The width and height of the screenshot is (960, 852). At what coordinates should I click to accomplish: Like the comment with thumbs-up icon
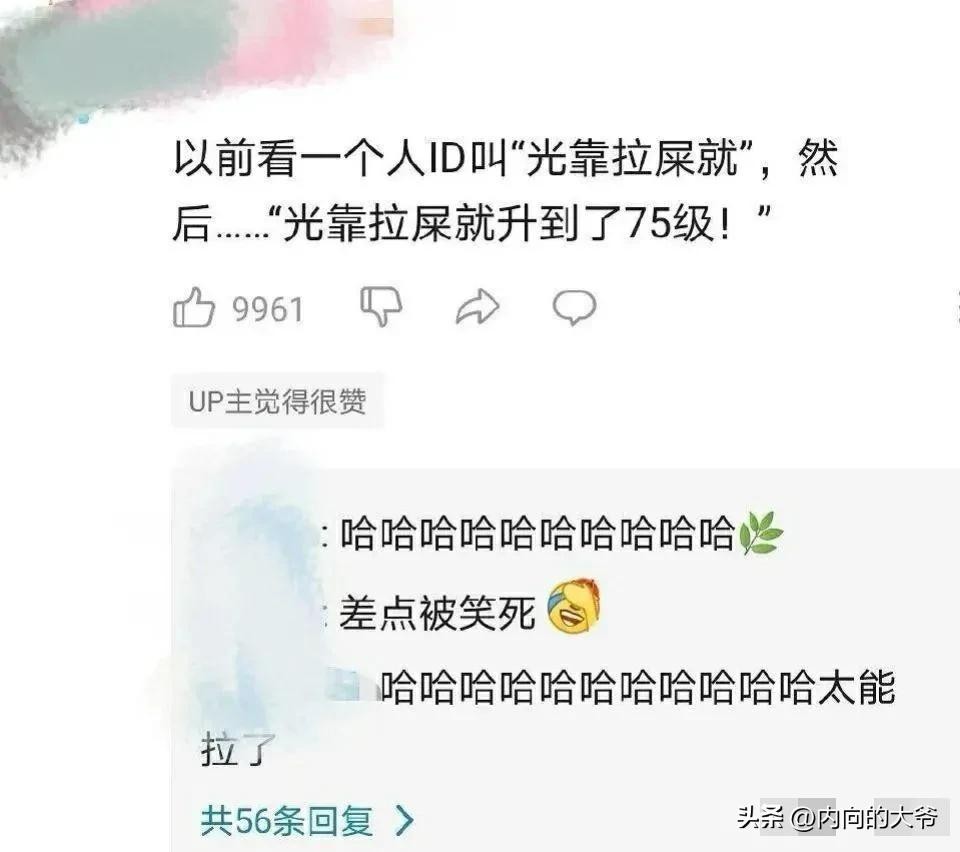point(194,307)
